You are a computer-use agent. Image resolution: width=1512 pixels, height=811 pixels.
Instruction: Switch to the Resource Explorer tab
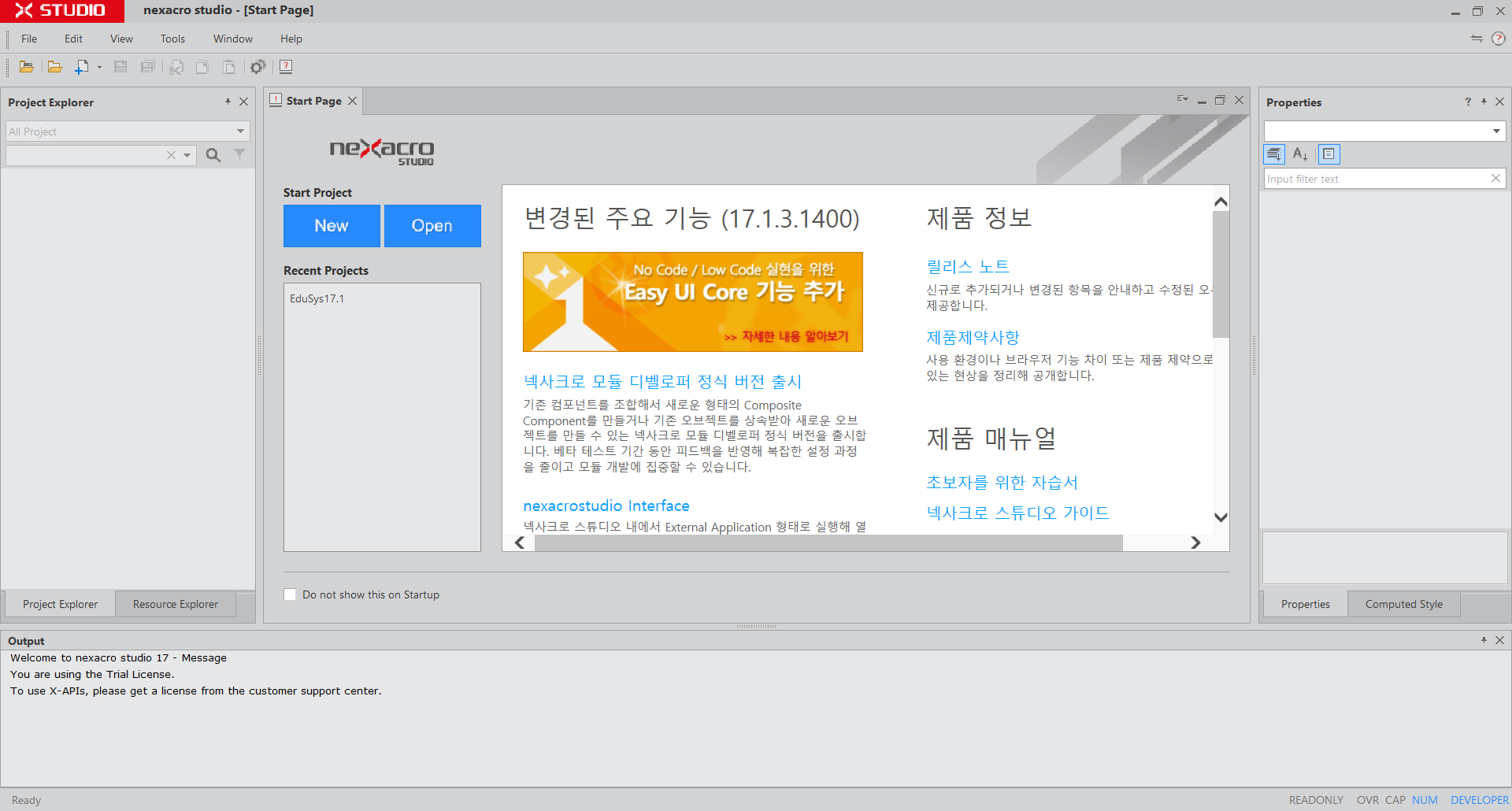pos(176,604)
